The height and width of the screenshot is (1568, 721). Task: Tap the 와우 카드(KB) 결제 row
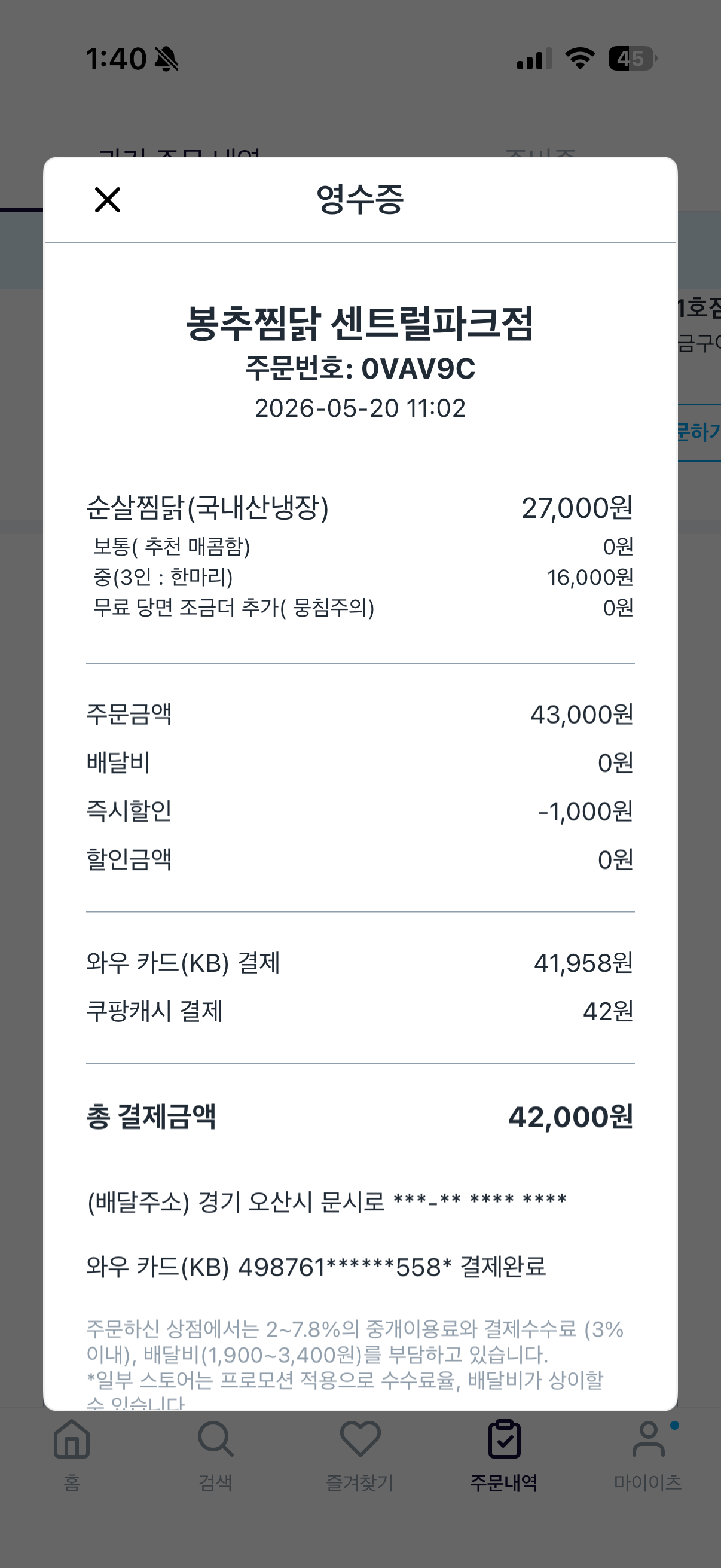(x=360, y=963)
